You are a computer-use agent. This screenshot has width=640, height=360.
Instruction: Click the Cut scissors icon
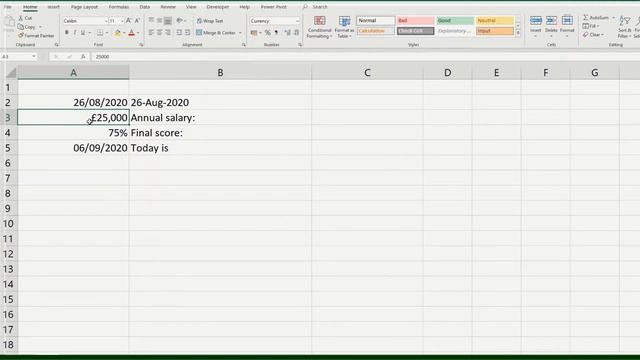click(x=21, y=18)
